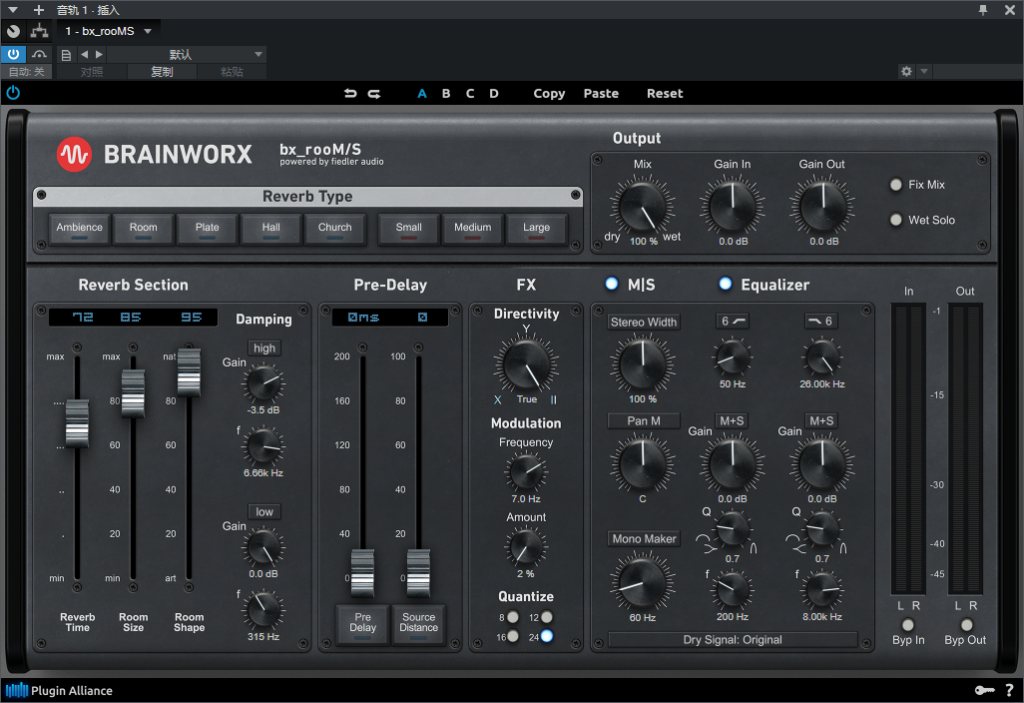Toggle the M|S section on/off
Screen dimensions: 1024x703
(x=611, y=284)
